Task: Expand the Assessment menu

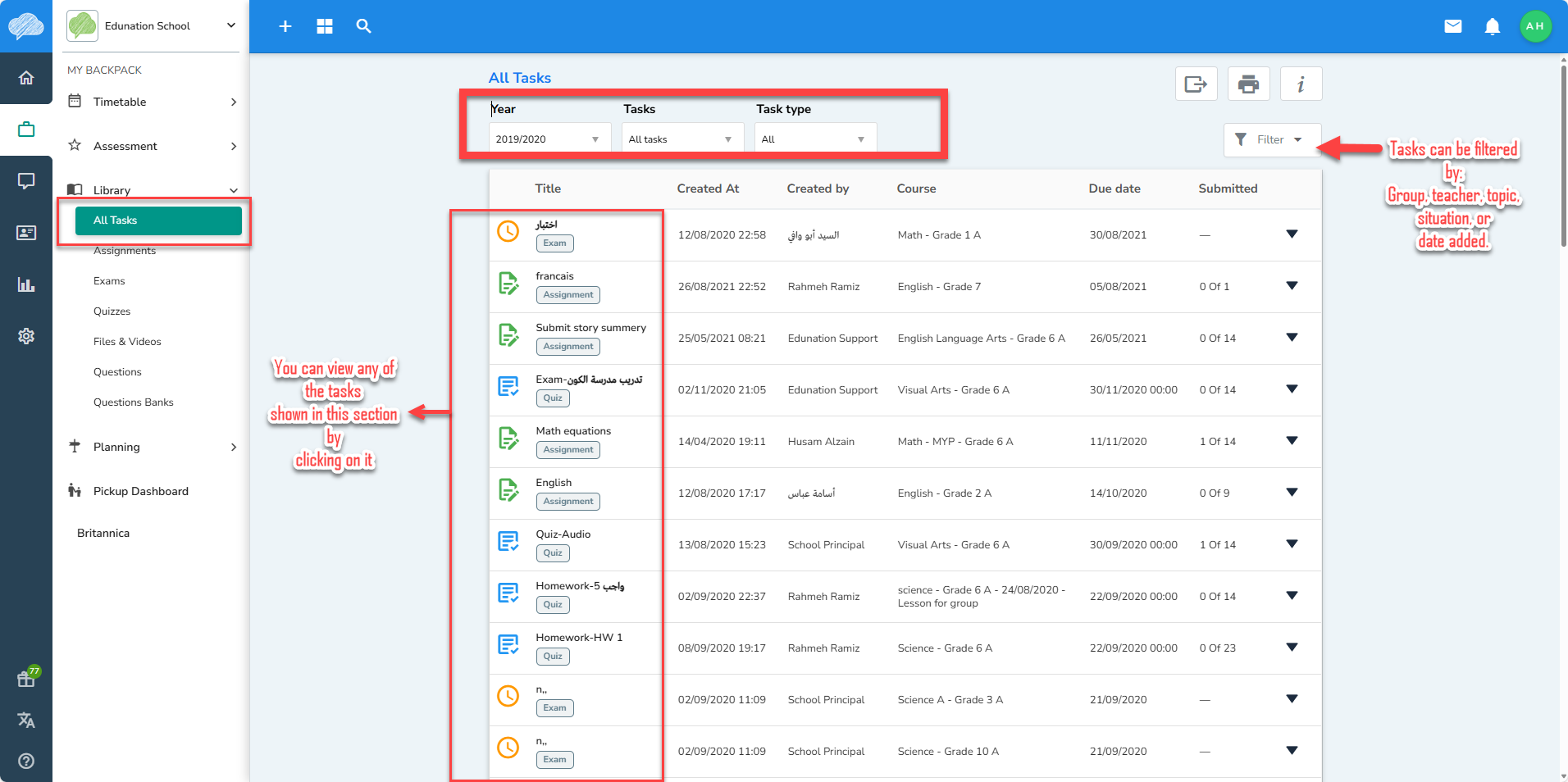Action: (153, 146)
